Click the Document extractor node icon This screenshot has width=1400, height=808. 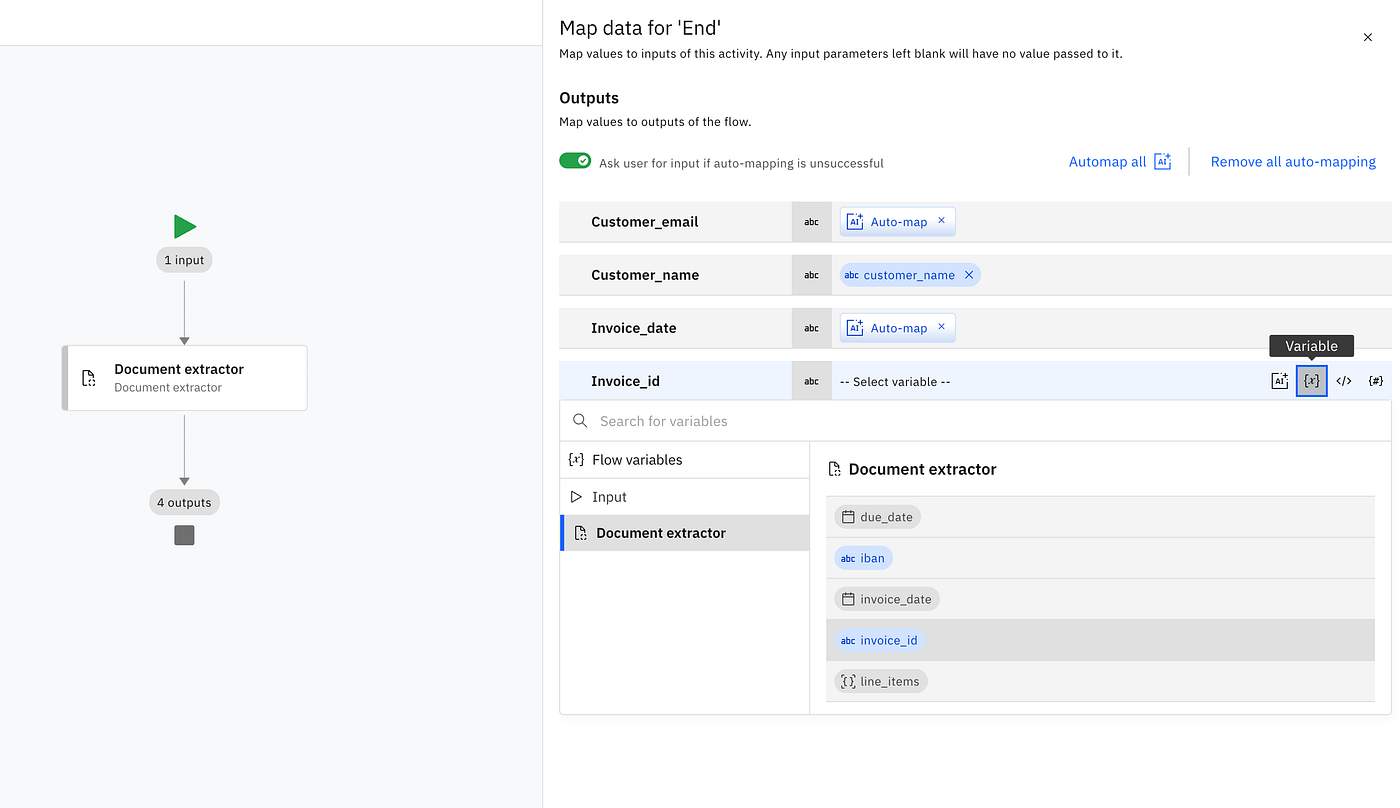(x=89, y=378)
